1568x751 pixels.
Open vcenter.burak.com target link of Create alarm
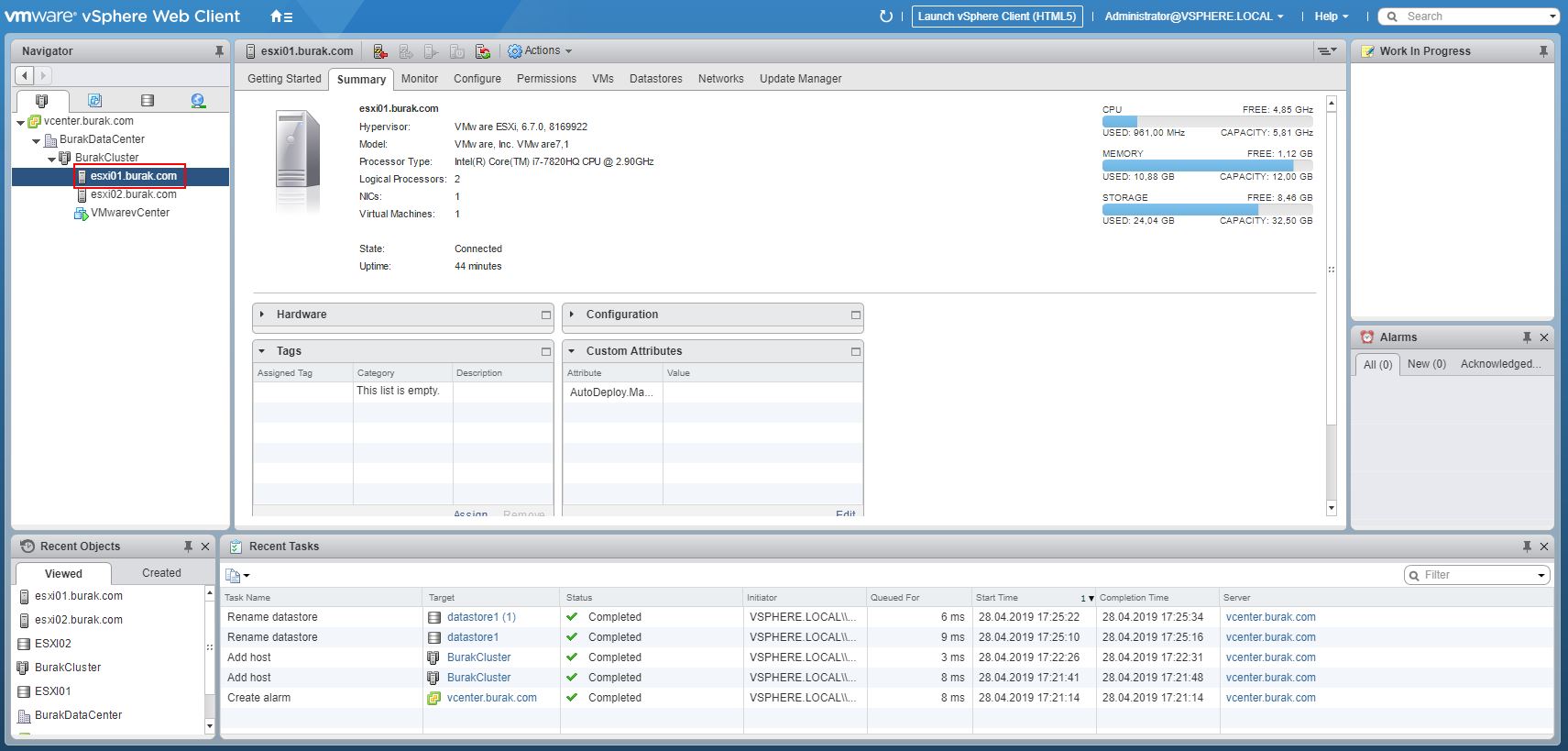tap(492, 698)
